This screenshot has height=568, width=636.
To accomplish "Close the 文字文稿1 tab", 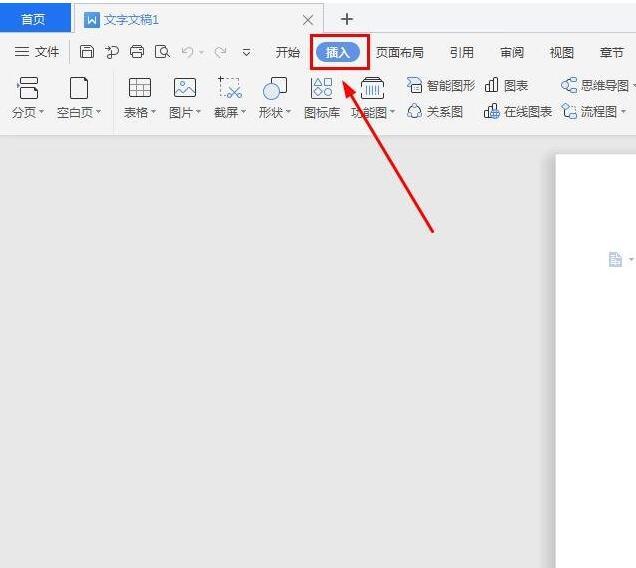I will coord(308,19).
